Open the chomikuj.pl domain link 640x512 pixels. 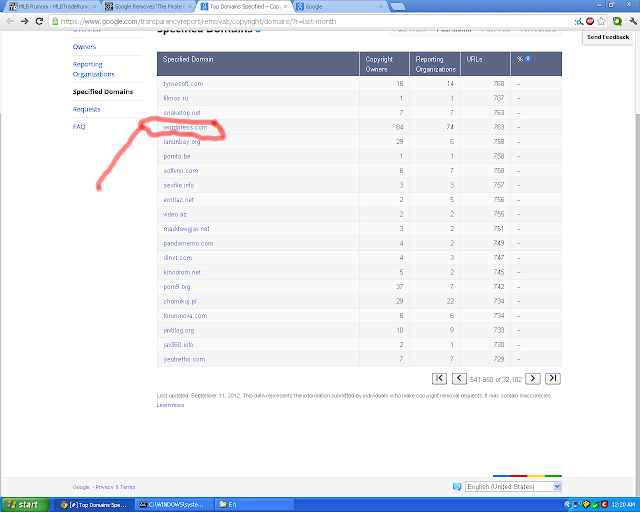[180, 301]
